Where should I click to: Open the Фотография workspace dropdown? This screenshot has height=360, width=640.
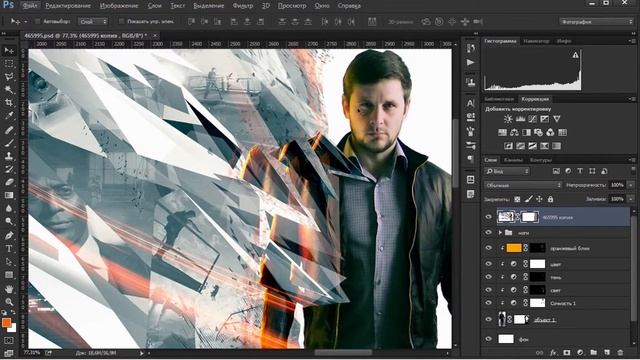596,22
